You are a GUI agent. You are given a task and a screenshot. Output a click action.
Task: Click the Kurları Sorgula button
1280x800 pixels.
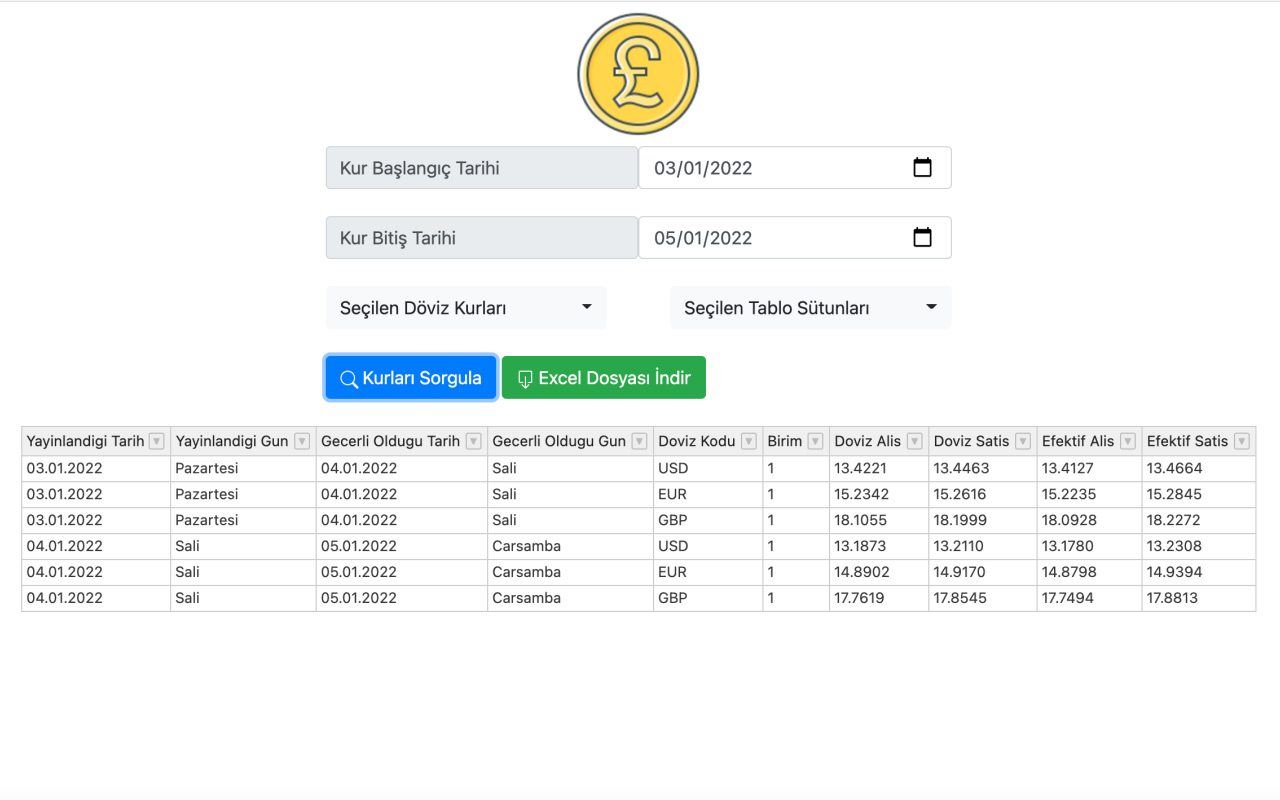[410, 378]
